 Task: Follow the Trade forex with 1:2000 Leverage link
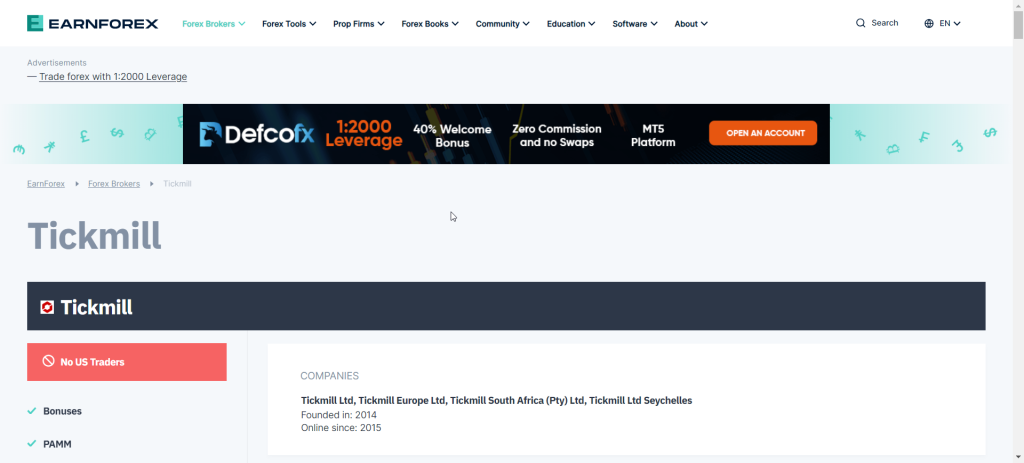click(x=113, y=76)
